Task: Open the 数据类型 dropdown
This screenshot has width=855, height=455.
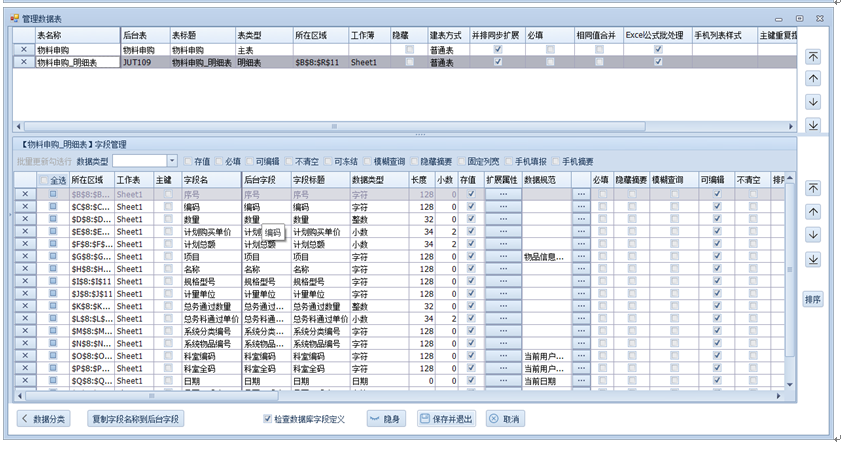Action: pos(172,161)
